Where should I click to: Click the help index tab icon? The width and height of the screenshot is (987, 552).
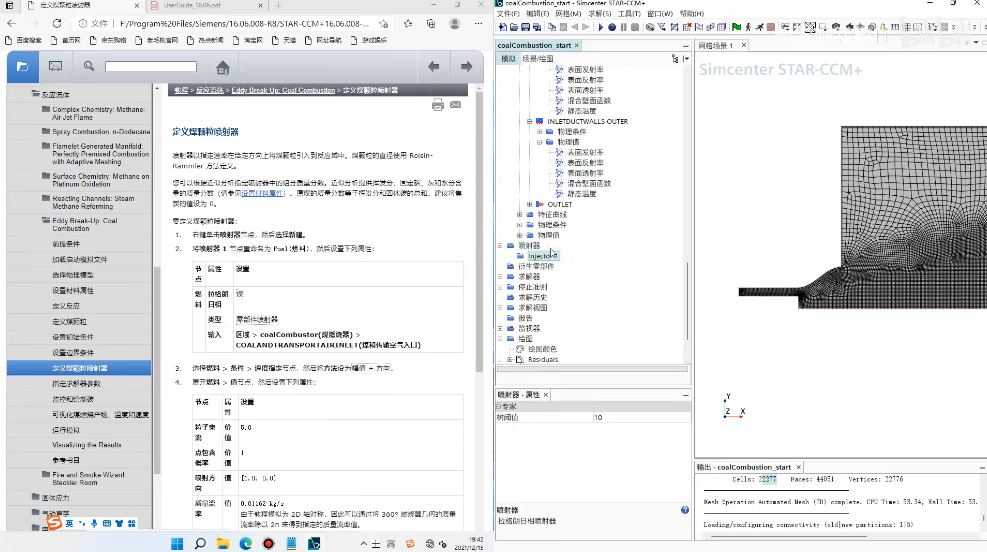(x=55, y=66)
